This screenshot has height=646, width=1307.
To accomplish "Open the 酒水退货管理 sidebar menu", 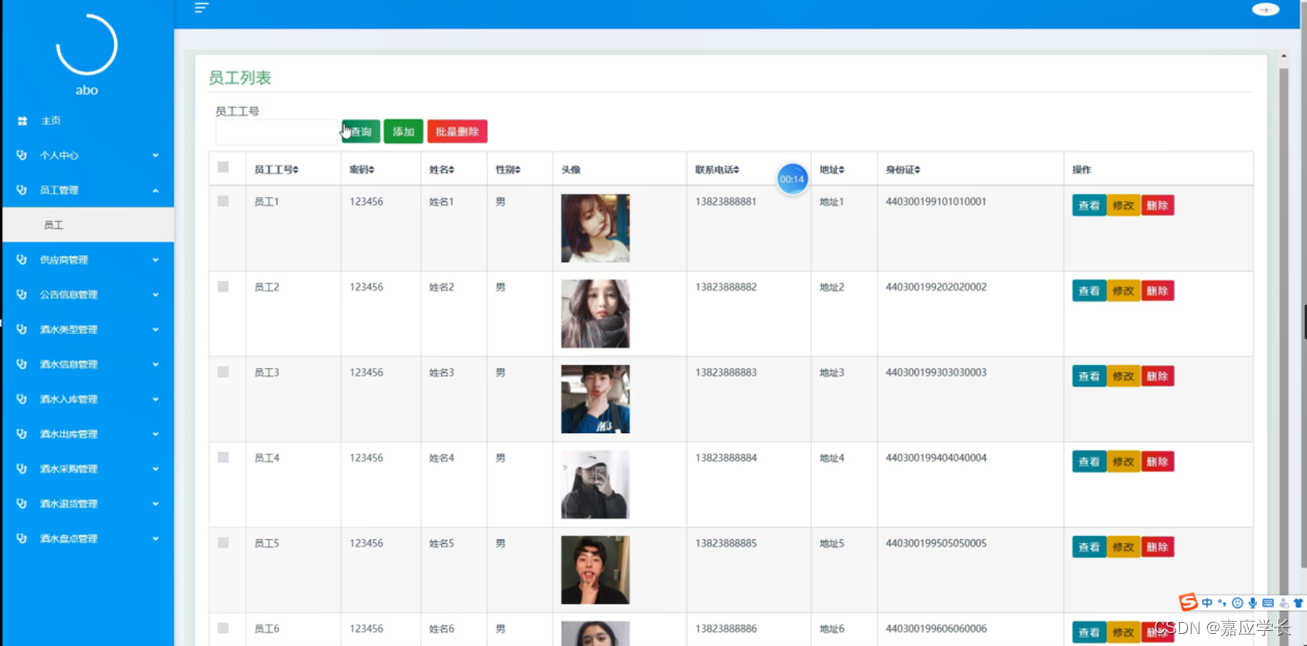I will 87,504.
